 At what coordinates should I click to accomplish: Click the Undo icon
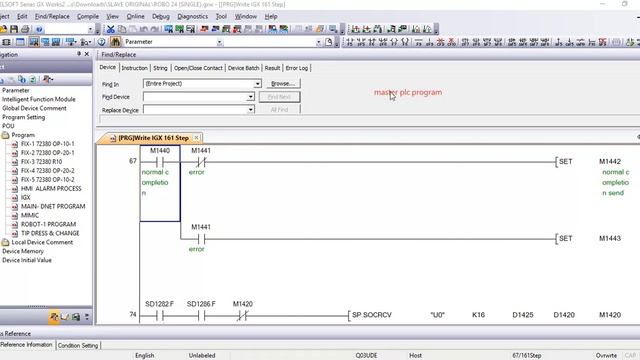[x=144, y=29]
